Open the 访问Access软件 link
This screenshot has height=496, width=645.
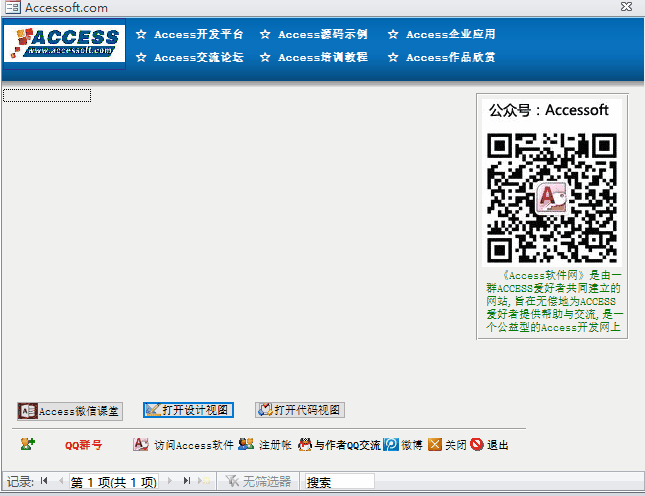click(x=194, y=445)
